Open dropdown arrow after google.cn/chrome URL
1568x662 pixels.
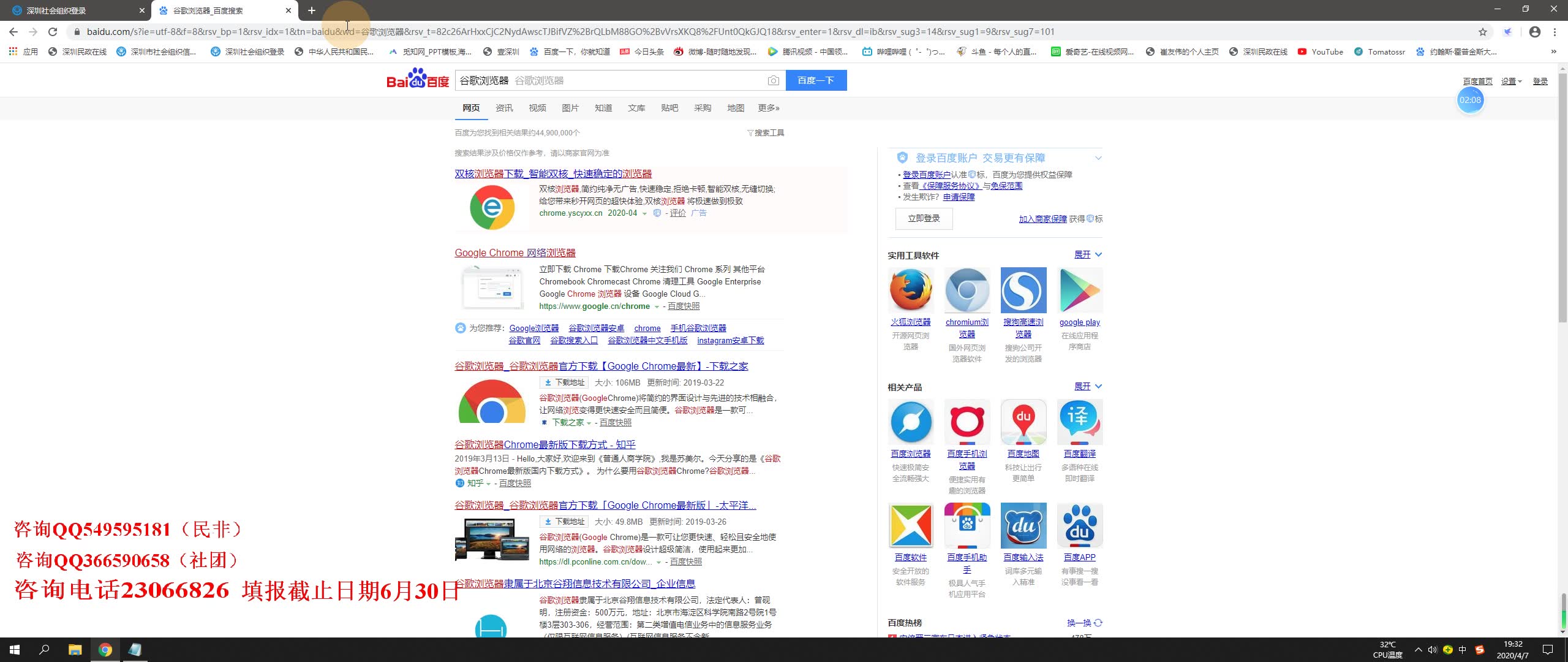(x=657, y=306)
